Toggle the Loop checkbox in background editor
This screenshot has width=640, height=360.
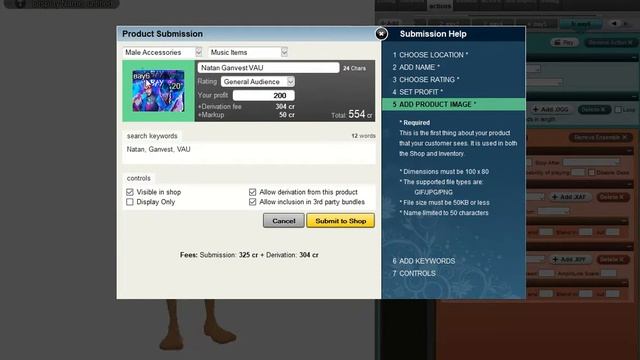(618, 109)
